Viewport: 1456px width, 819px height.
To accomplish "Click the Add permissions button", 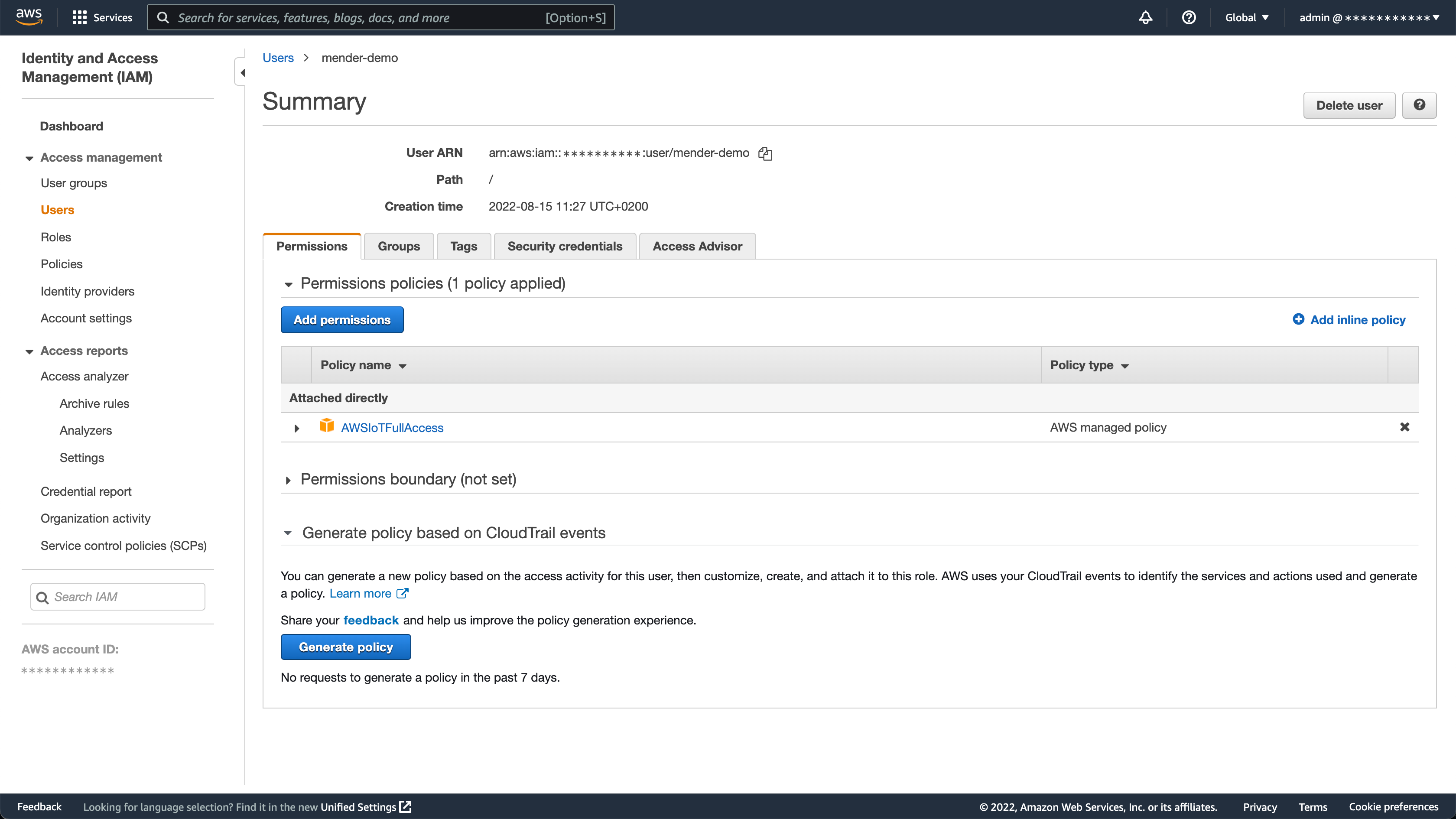I will tap(341, 320).
